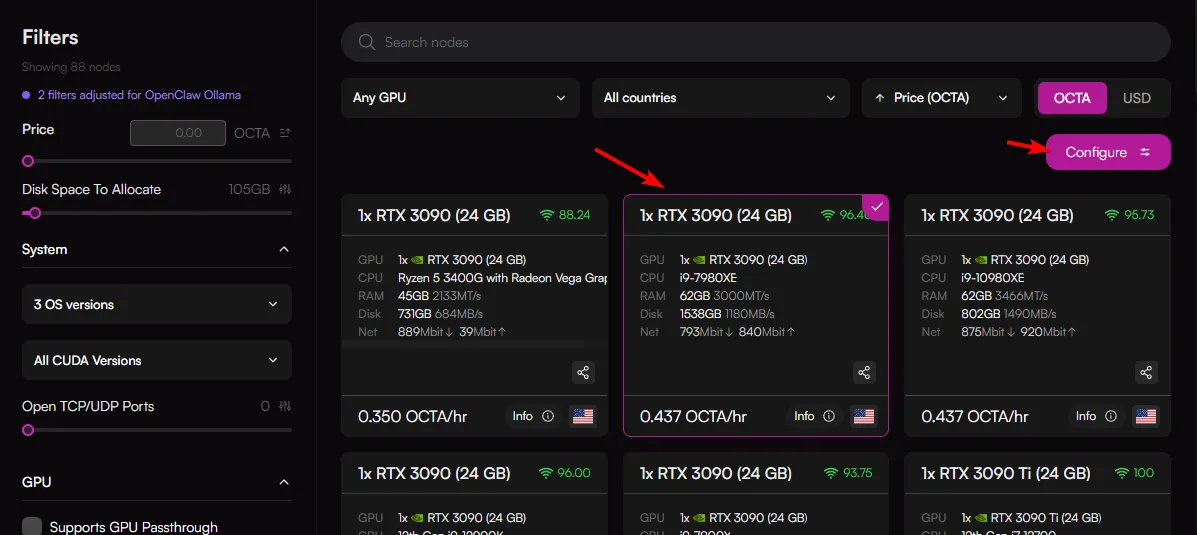The height and width of the screenshot is (535, 1197).
Task: Enable Supports GPU Passthrough checkbox
Action: [x=32, y=527]
